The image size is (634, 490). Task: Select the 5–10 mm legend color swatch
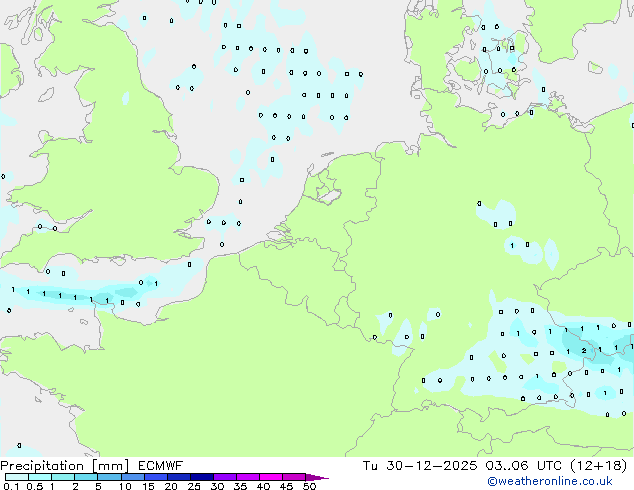[x=109, y=477]
